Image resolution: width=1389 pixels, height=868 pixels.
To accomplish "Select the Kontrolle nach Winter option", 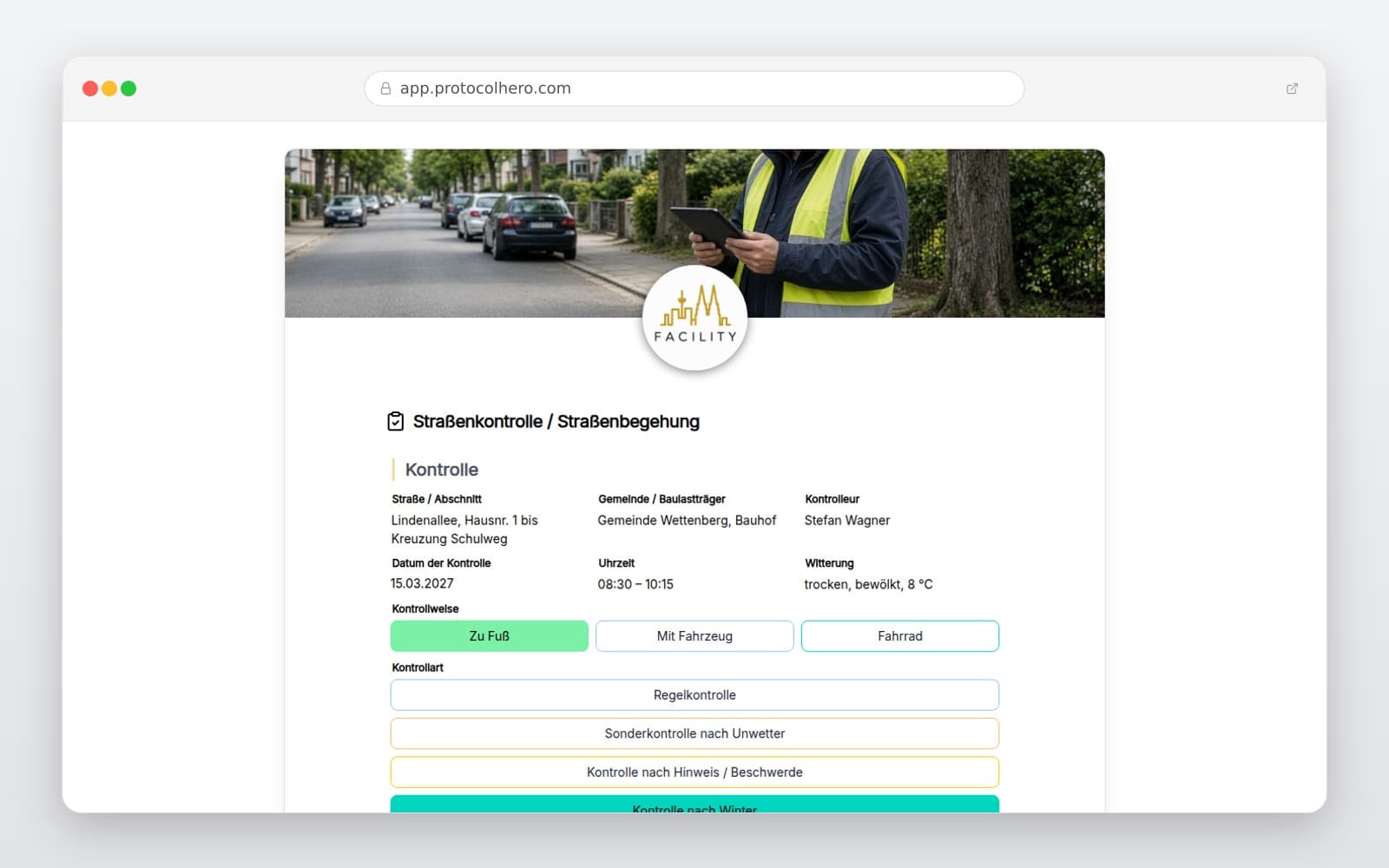I will [694, 805].
